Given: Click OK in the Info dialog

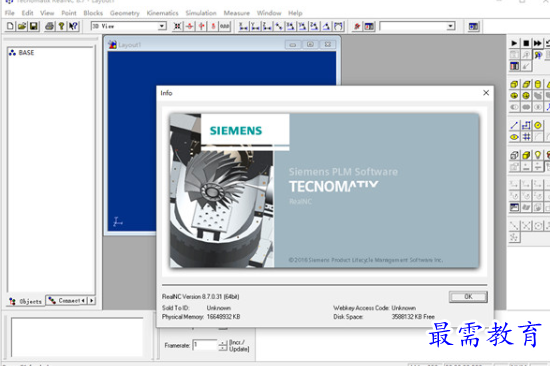Looking at the screenshot, I should click(x=468, y=297).
